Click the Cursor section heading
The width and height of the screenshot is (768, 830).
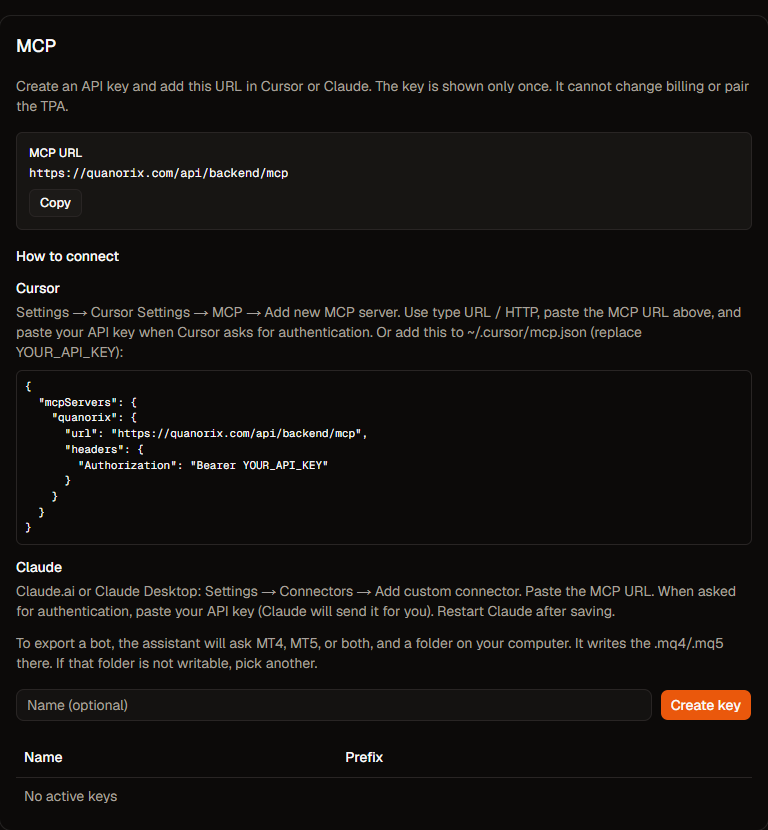coord(38,288)
